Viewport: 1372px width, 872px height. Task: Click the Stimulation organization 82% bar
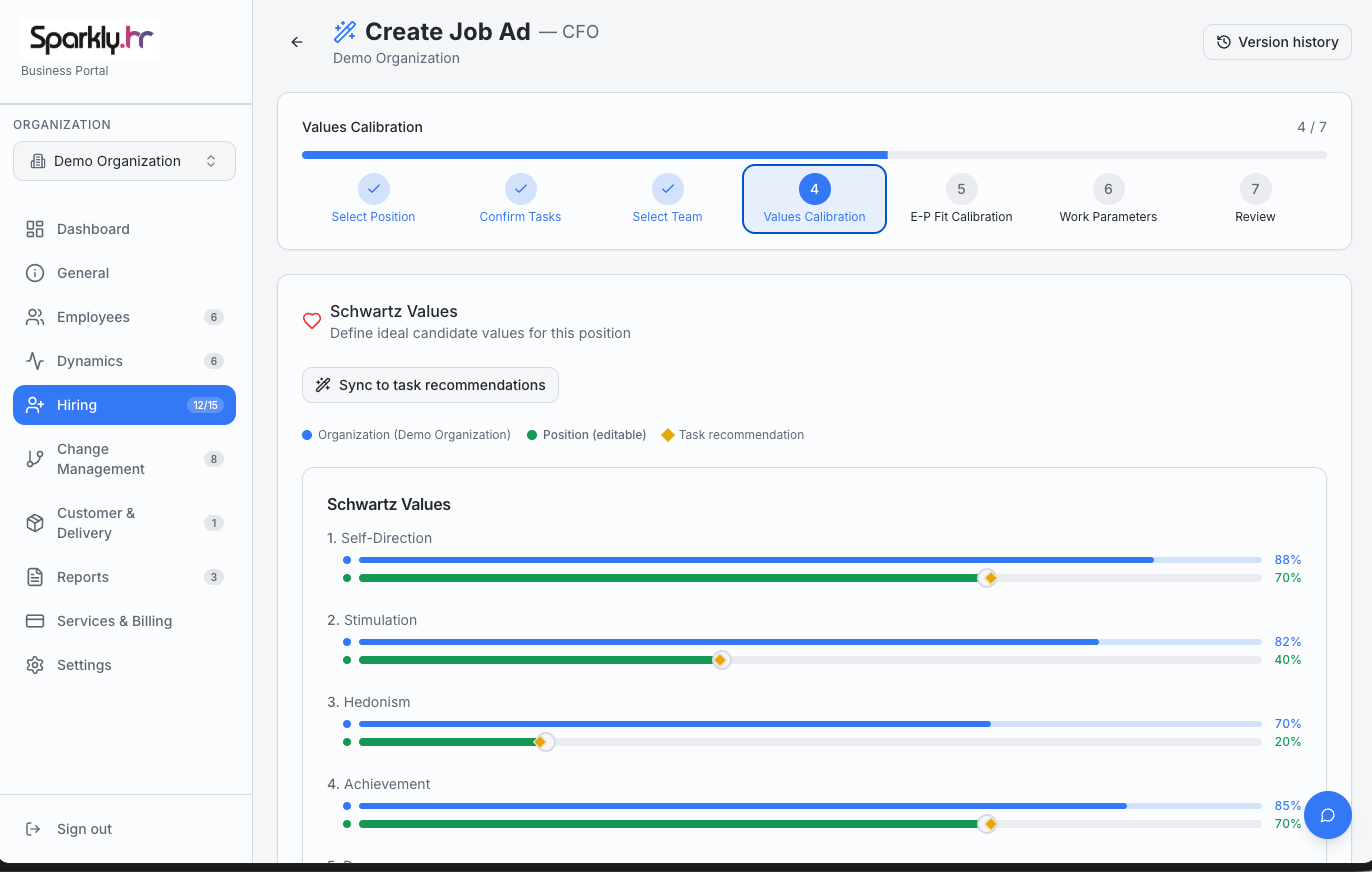click(x=810, y=642)
